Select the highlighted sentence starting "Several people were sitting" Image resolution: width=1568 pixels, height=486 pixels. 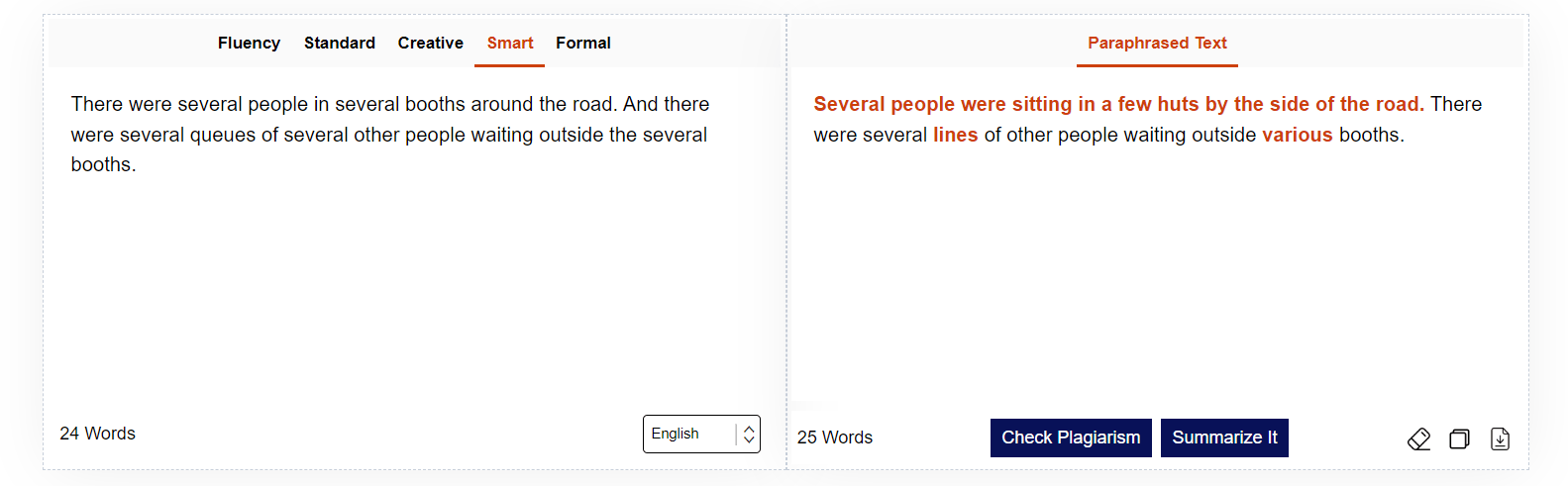[x=1118, y=104]
